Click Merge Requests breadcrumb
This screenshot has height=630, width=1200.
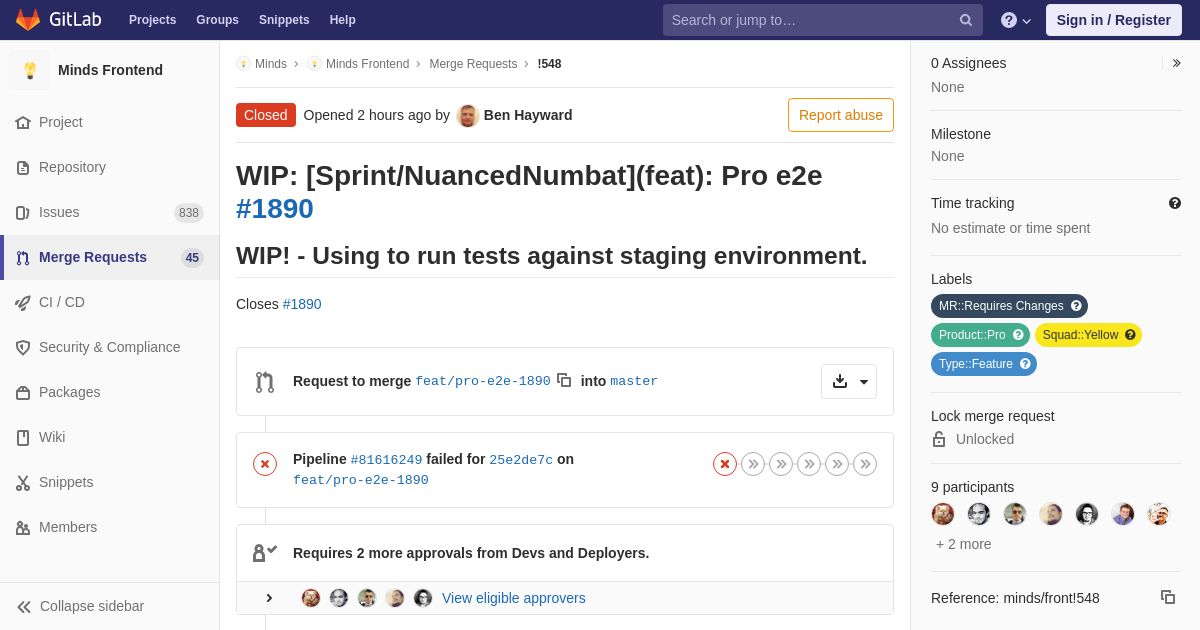[473, 64]
